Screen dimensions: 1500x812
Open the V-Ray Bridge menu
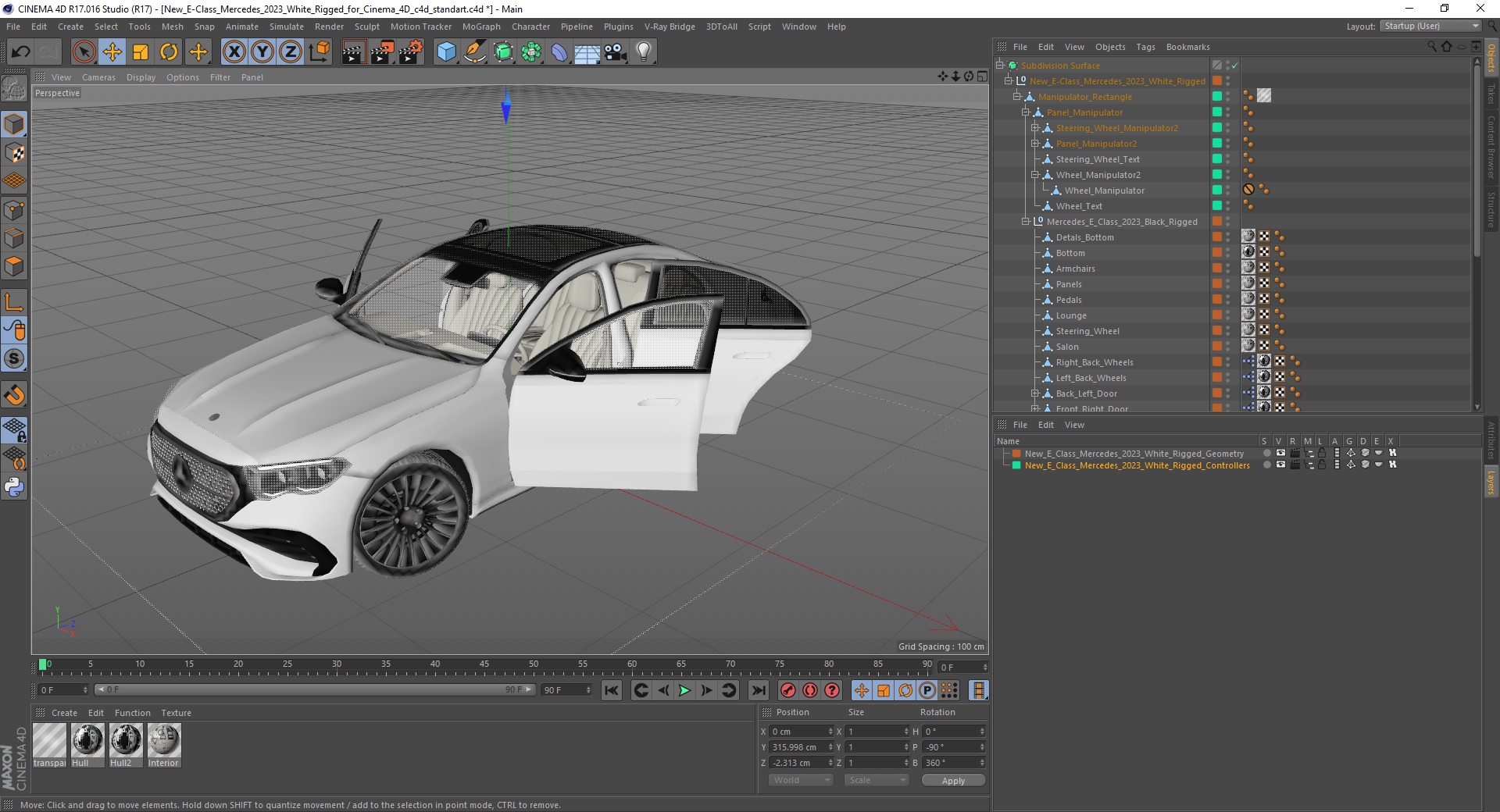point(670,27)
